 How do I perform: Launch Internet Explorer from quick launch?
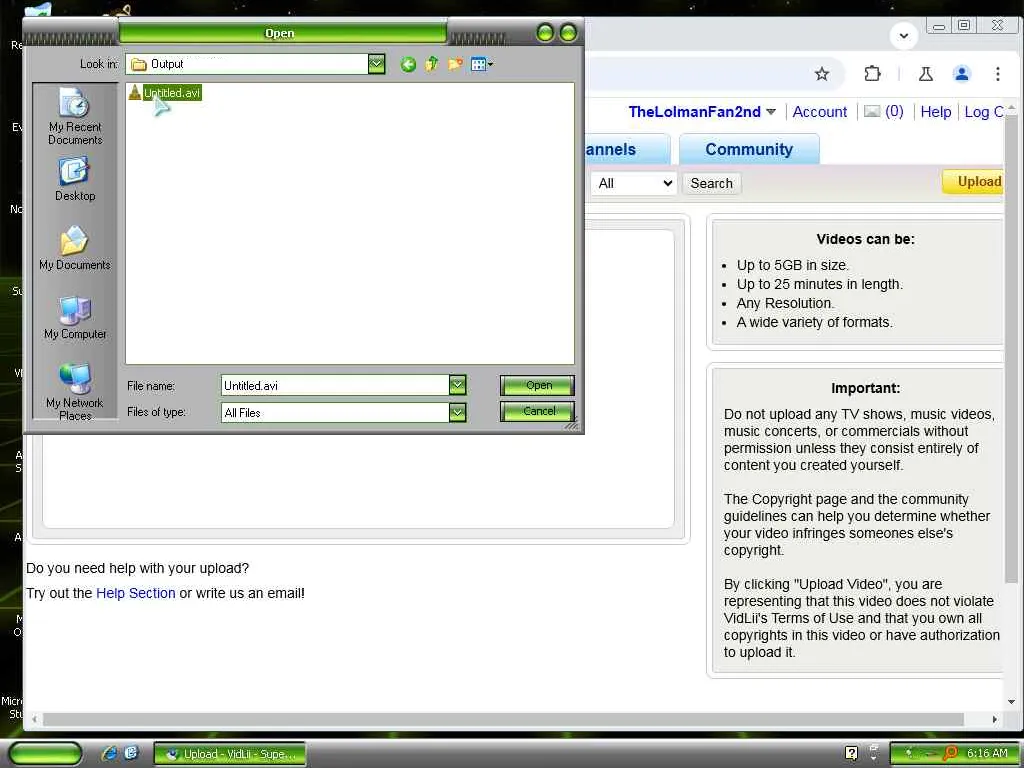[x=109, y=753]
